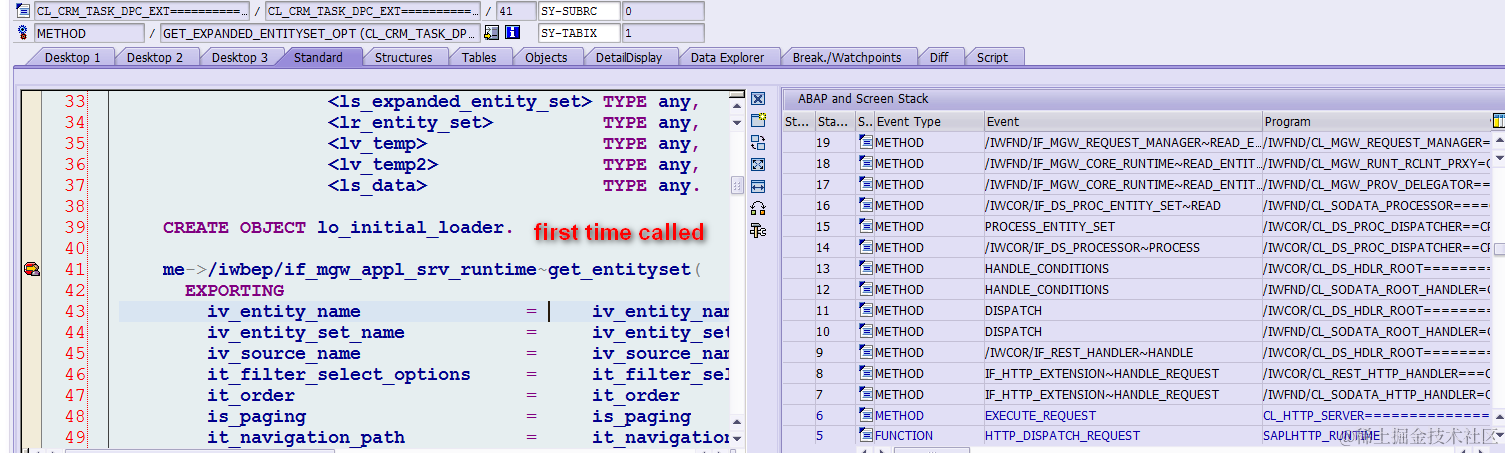
Task: Click the stack icon in row 16
Action: (x=865, y=205)
